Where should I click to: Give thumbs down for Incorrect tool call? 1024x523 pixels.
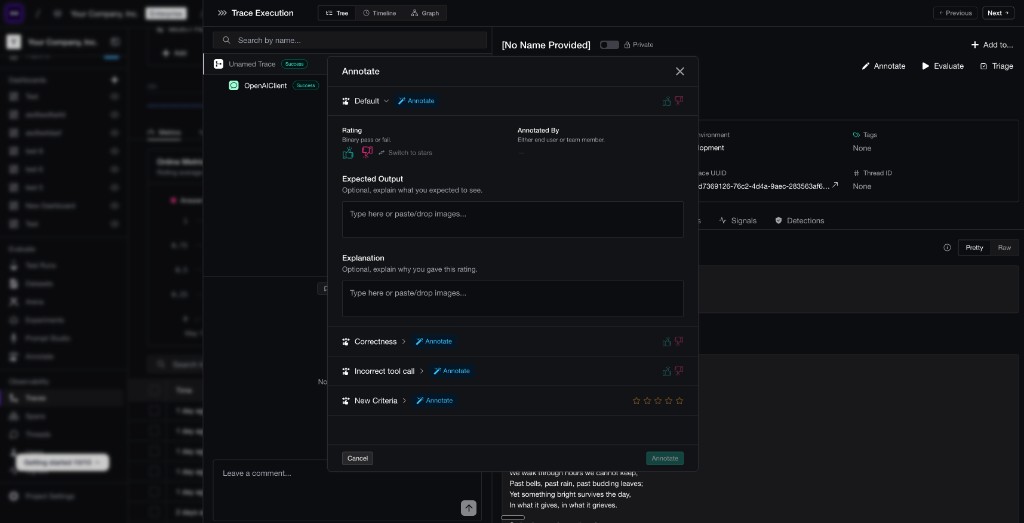click(x=679, y=371)
